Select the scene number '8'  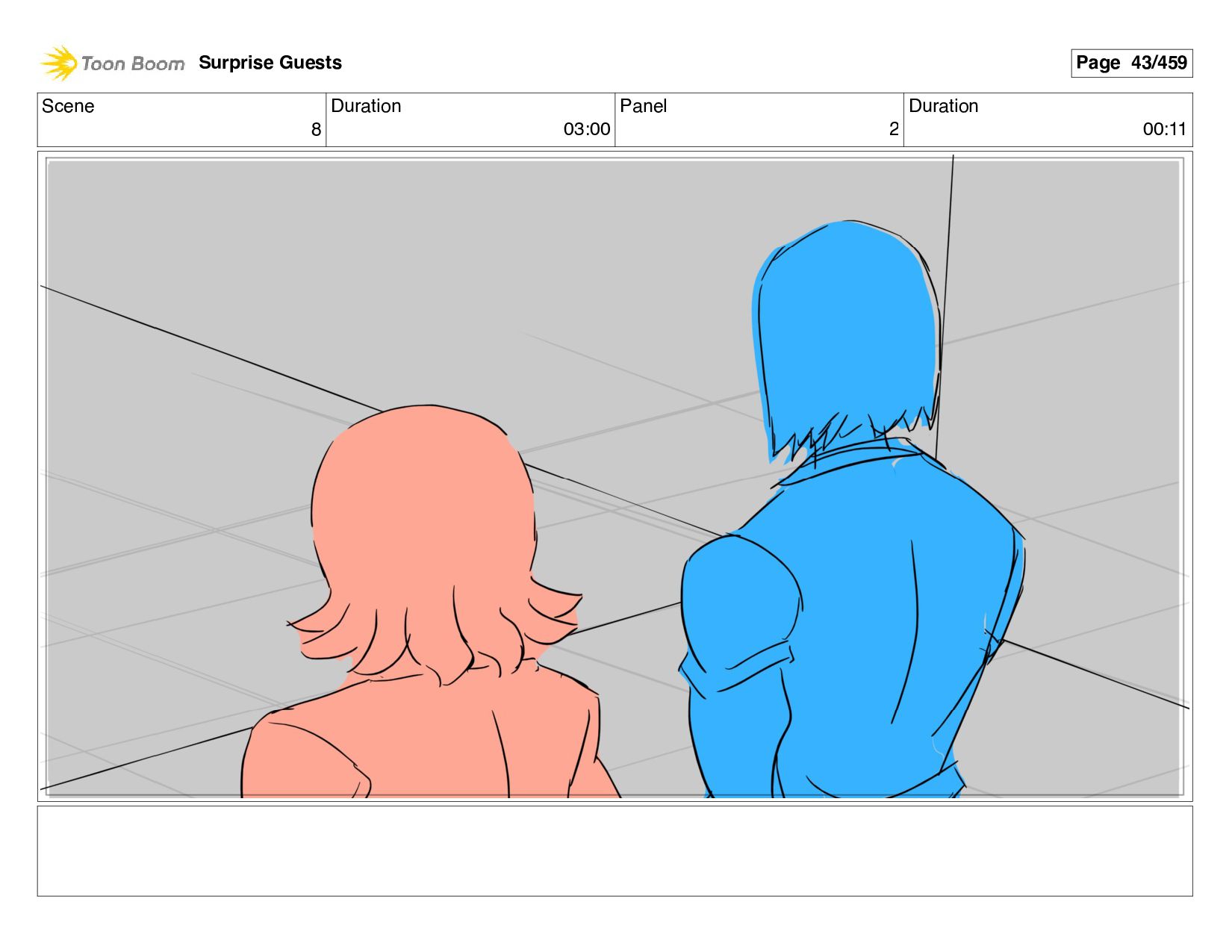[x=316, y=130]
